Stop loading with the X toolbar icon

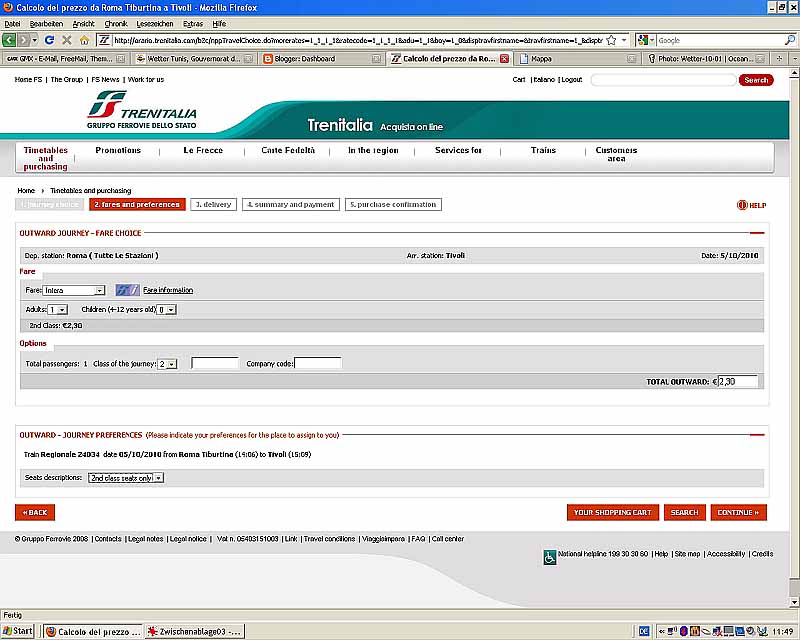coord(67,40)
